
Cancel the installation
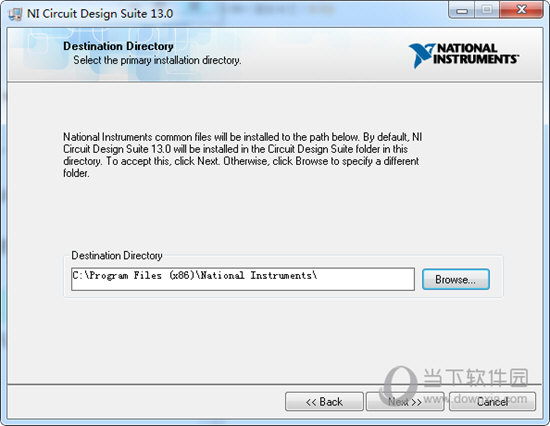492,401
